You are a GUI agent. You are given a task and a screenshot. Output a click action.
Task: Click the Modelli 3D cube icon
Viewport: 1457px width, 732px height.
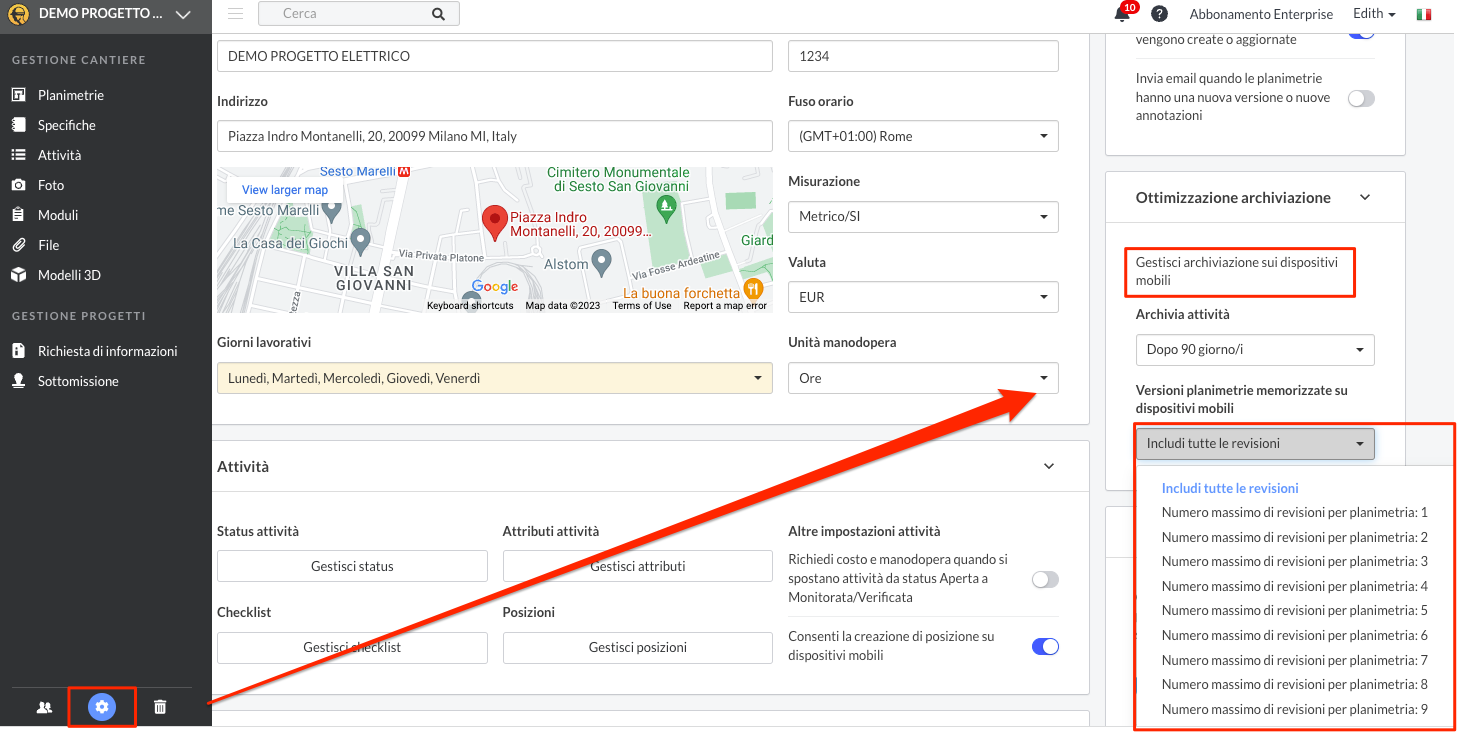click(18, 275)
